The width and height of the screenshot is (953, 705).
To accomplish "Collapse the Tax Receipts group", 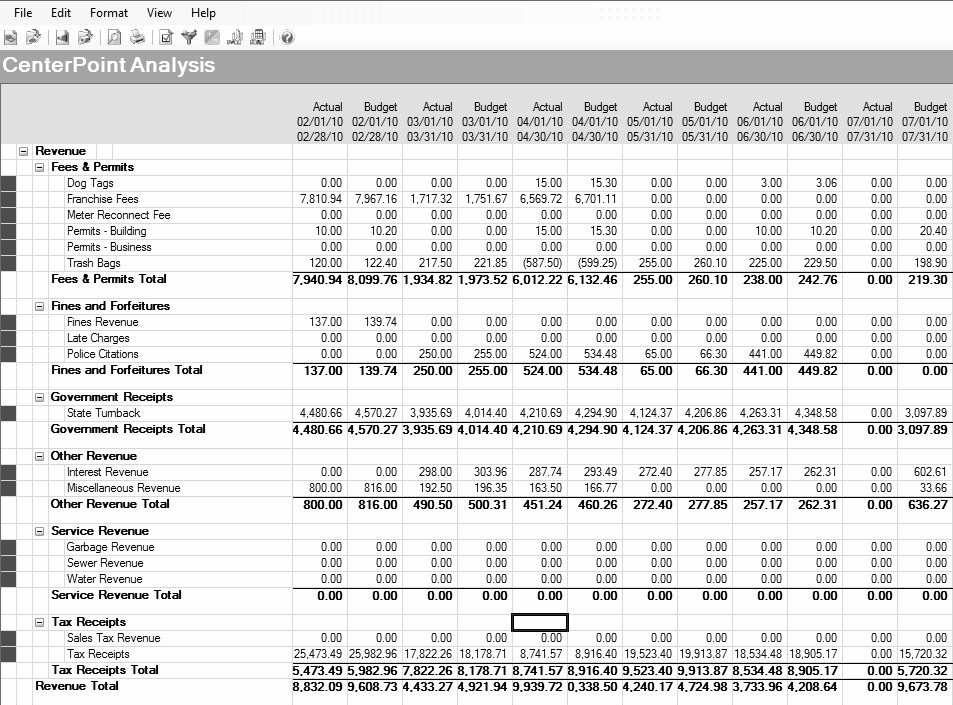I will click(39, 622).
